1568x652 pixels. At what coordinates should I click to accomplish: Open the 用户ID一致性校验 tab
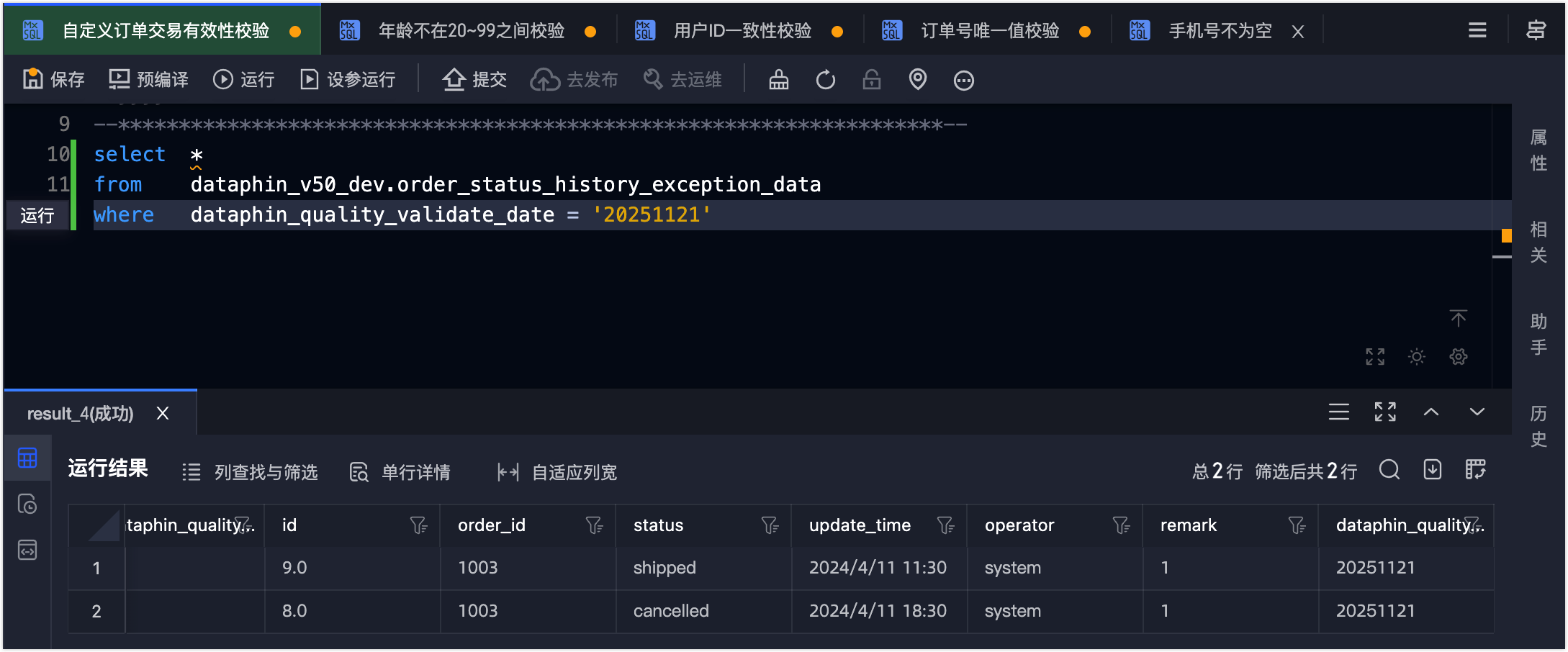click(x=742, y=30)
